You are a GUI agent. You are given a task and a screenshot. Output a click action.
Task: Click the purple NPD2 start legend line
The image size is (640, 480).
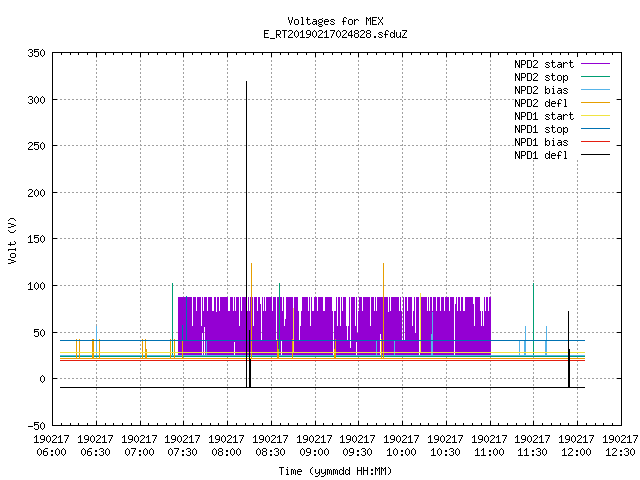pos(595,64)
